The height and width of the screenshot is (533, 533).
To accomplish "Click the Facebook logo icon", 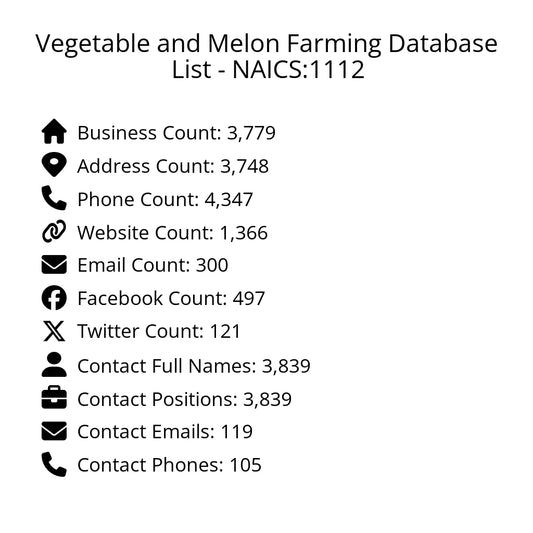I will 54,298.
